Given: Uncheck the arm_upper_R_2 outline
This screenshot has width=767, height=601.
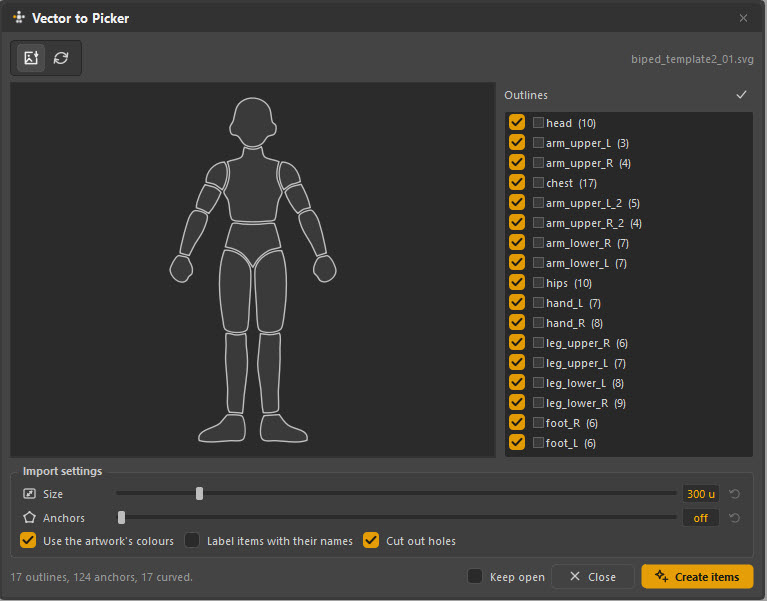Looking at the screenshot, I should pos(517,223).
